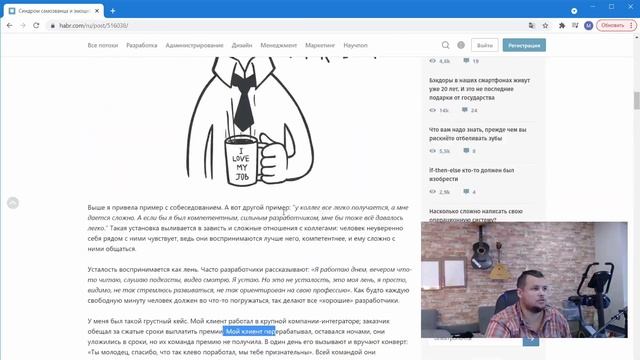Image resolution: width=640 pixels, height=360 pixels.
Task: Select the Синдром самозванца tab
Action: click(x=53, y=11)
